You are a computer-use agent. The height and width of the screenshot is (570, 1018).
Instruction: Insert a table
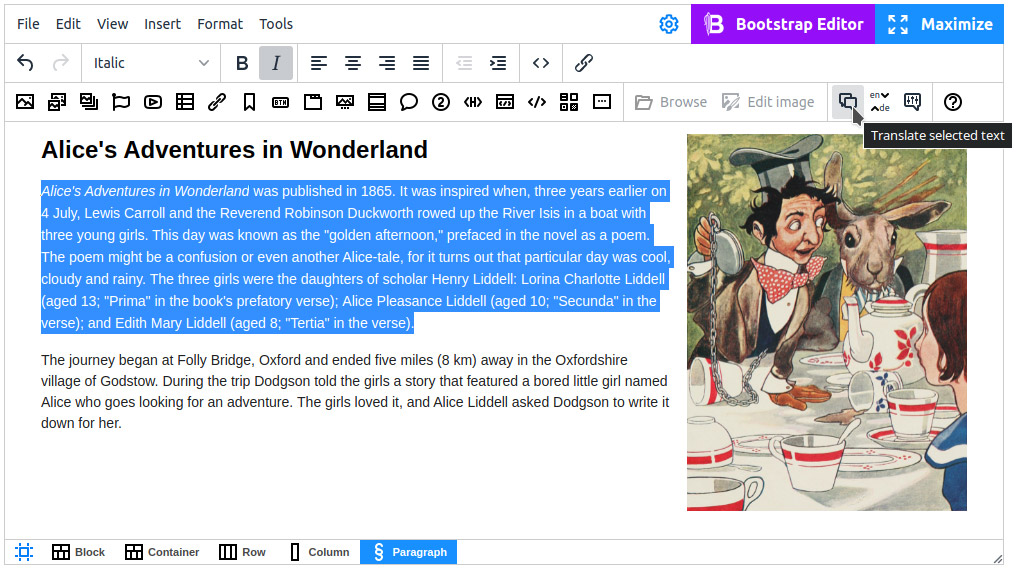coord(185,102)
